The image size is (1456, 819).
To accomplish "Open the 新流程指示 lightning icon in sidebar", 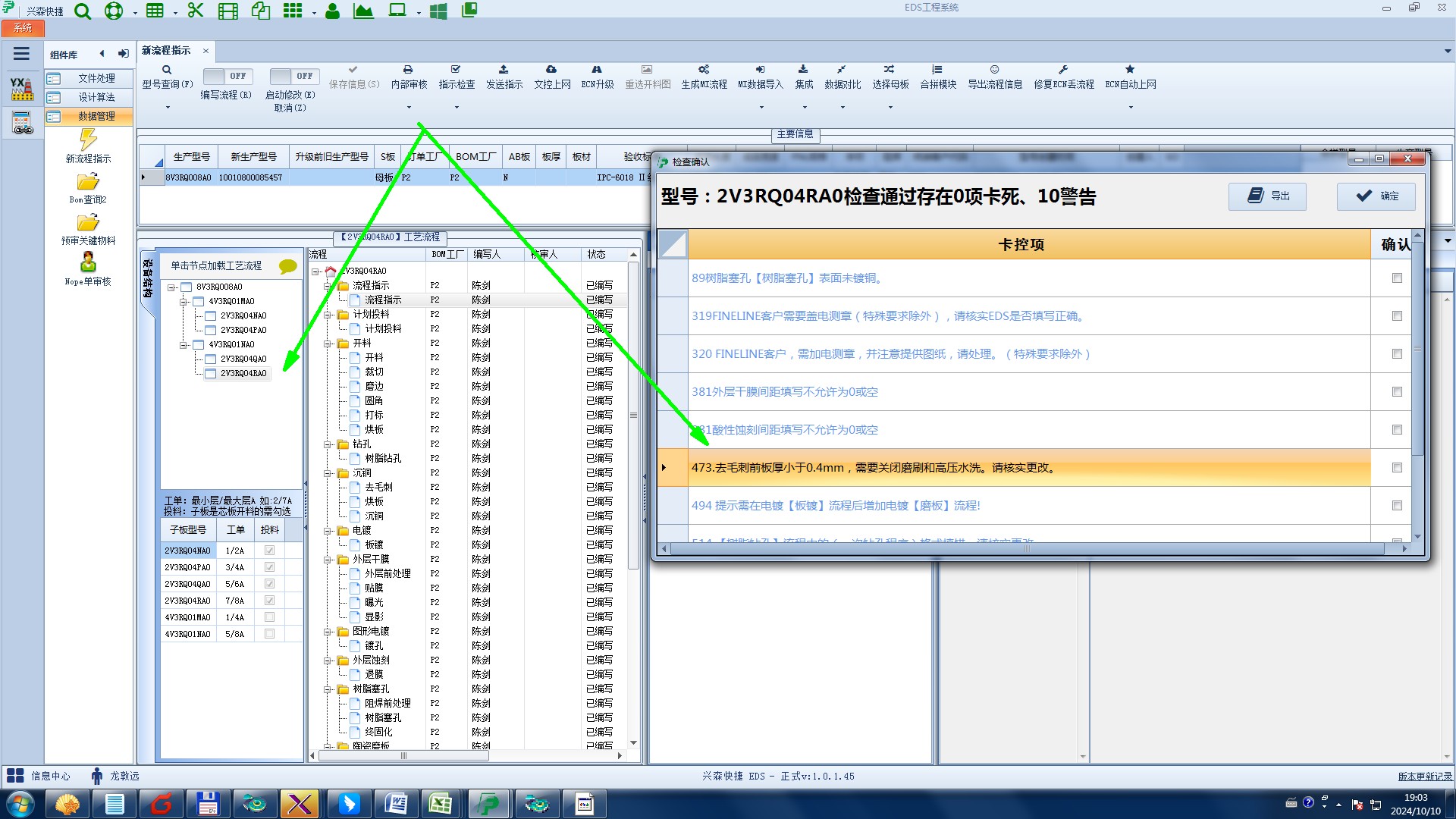I will 88,140.
